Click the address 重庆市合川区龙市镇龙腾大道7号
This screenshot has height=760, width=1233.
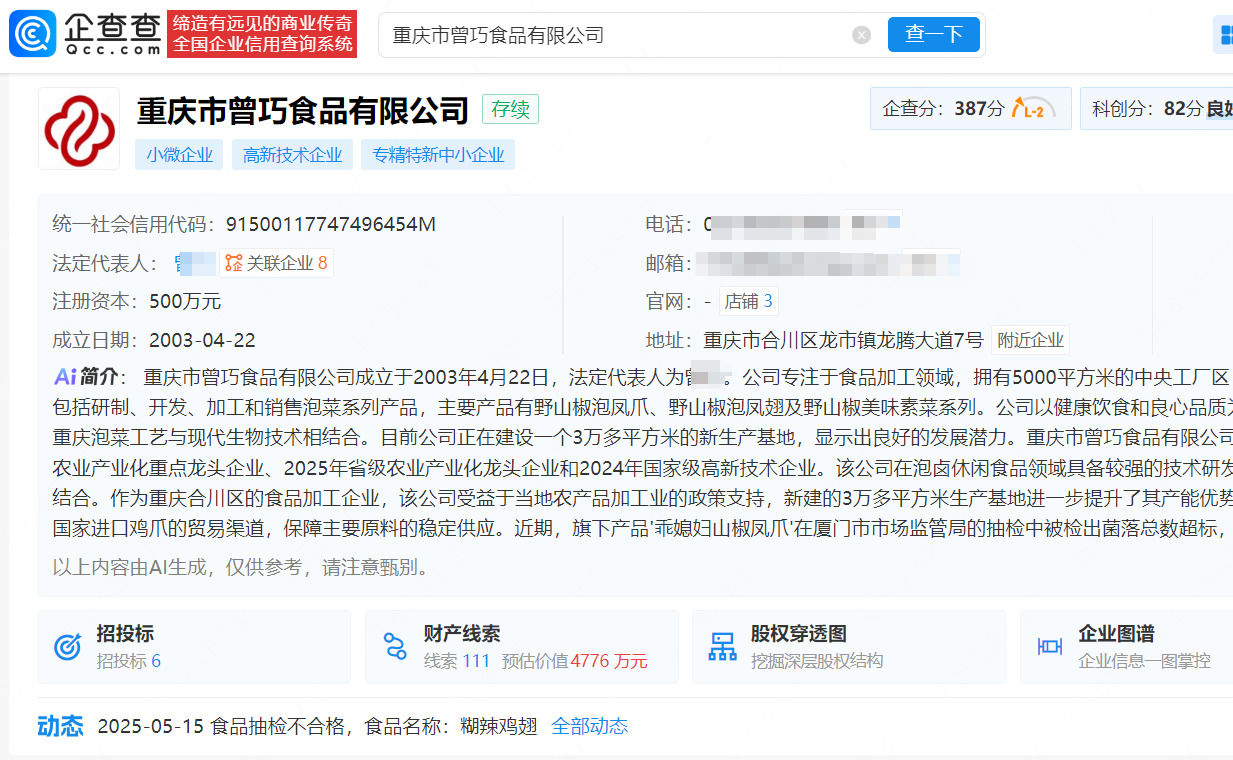coord(843,340)
